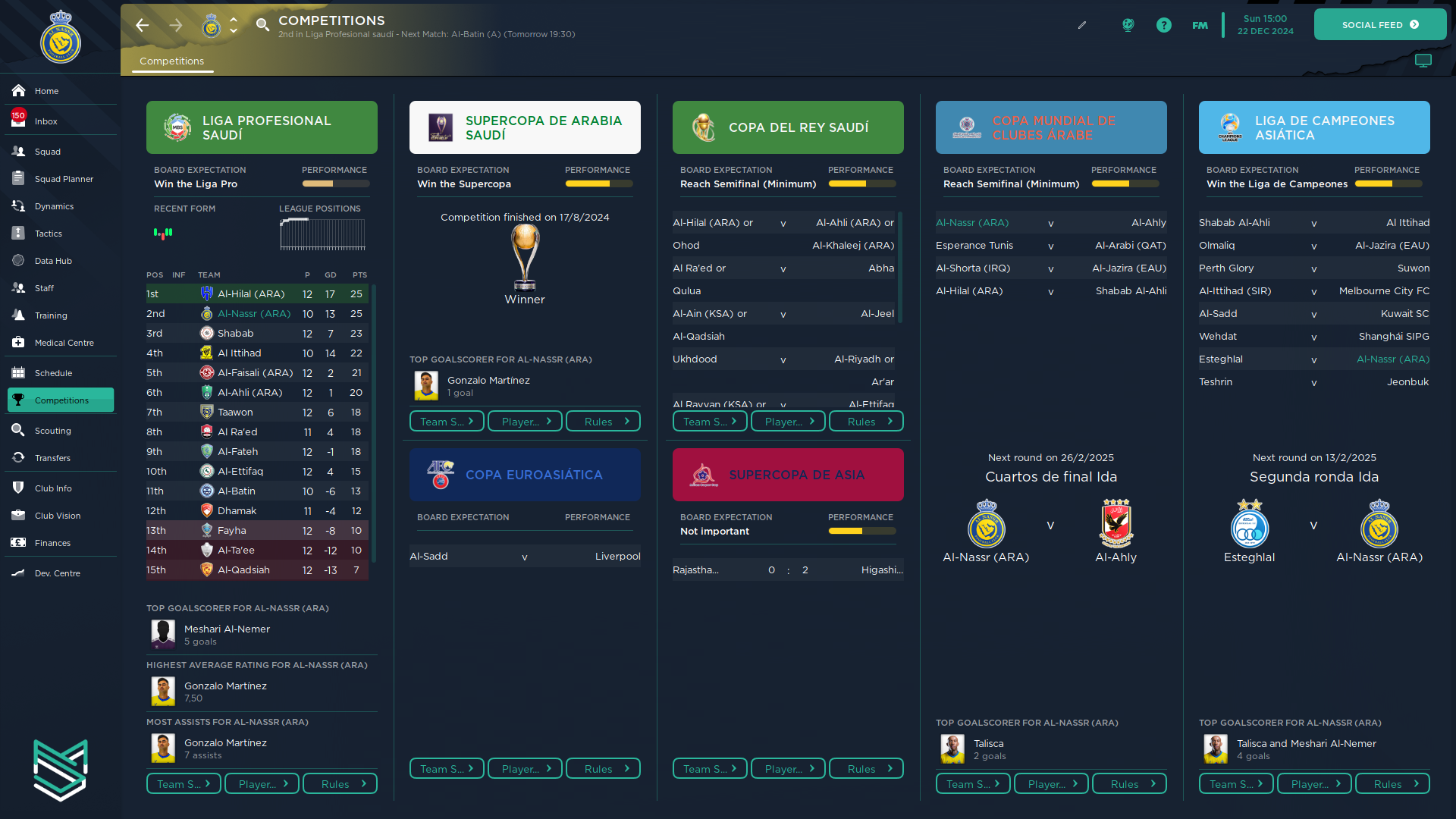Click the Supercopa winner trophy image

coord(525,259)
